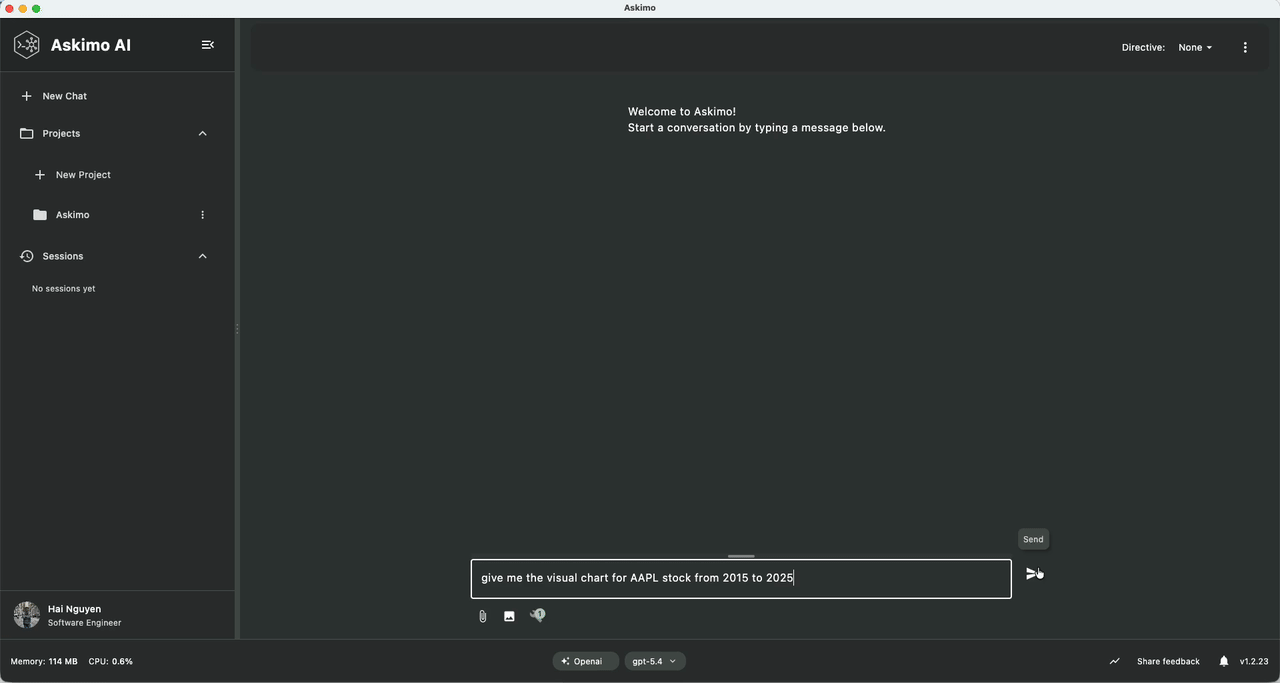
Task: Click the Openai provider badge
Action: coord(585,661)
